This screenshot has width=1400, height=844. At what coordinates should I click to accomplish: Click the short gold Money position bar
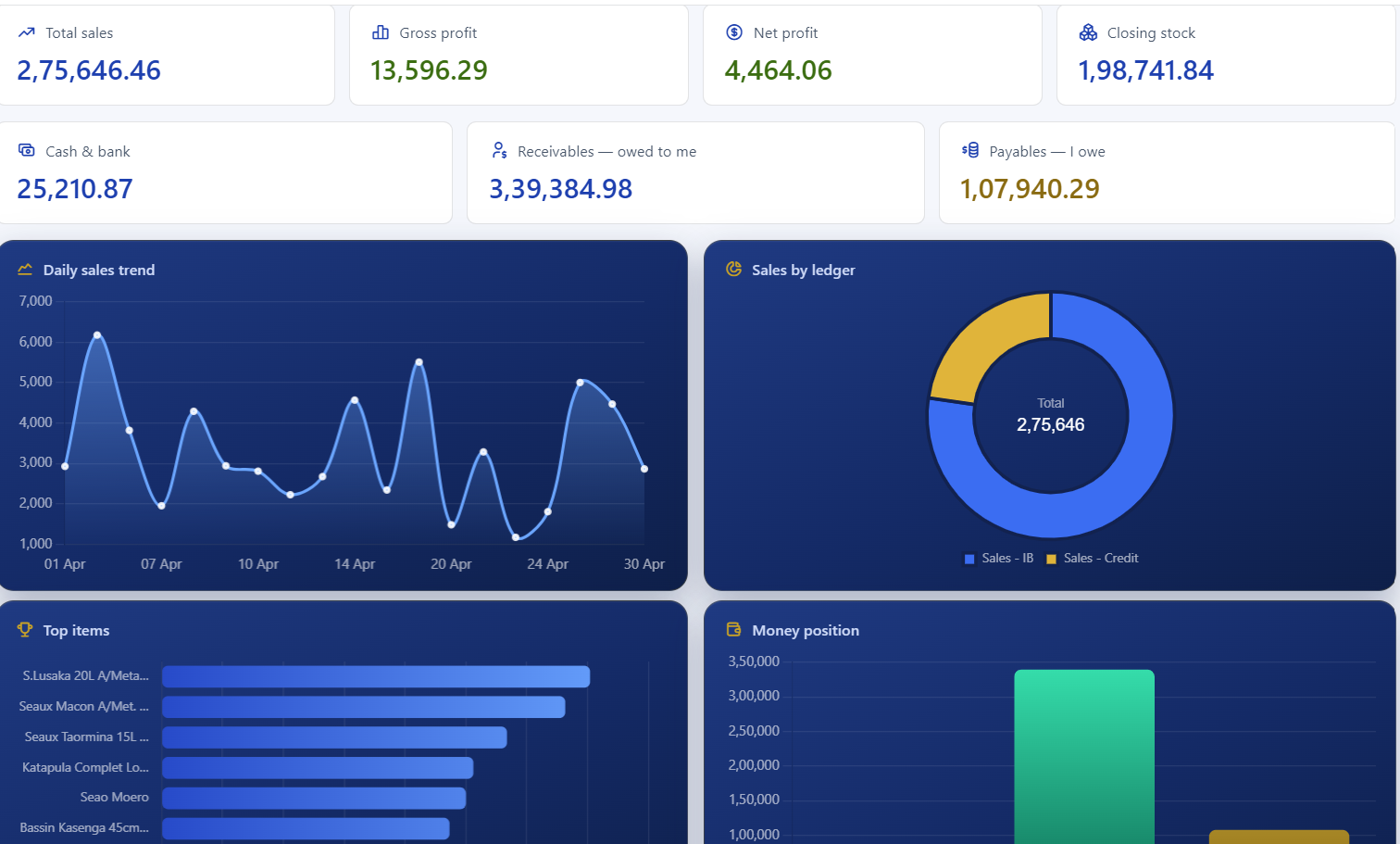[x=1279, y=838]
